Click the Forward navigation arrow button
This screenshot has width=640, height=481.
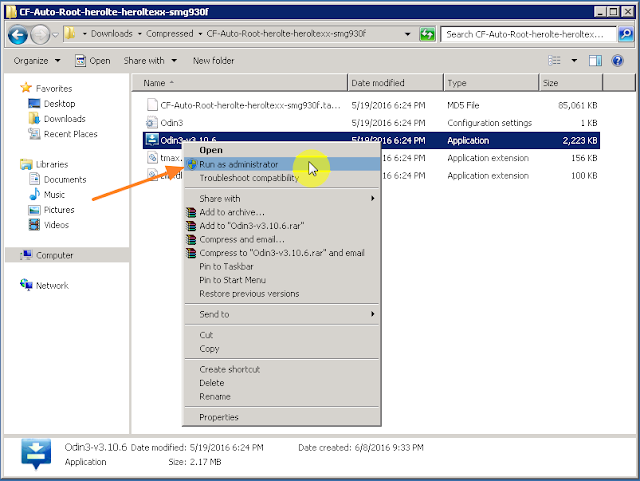[40, 34]
